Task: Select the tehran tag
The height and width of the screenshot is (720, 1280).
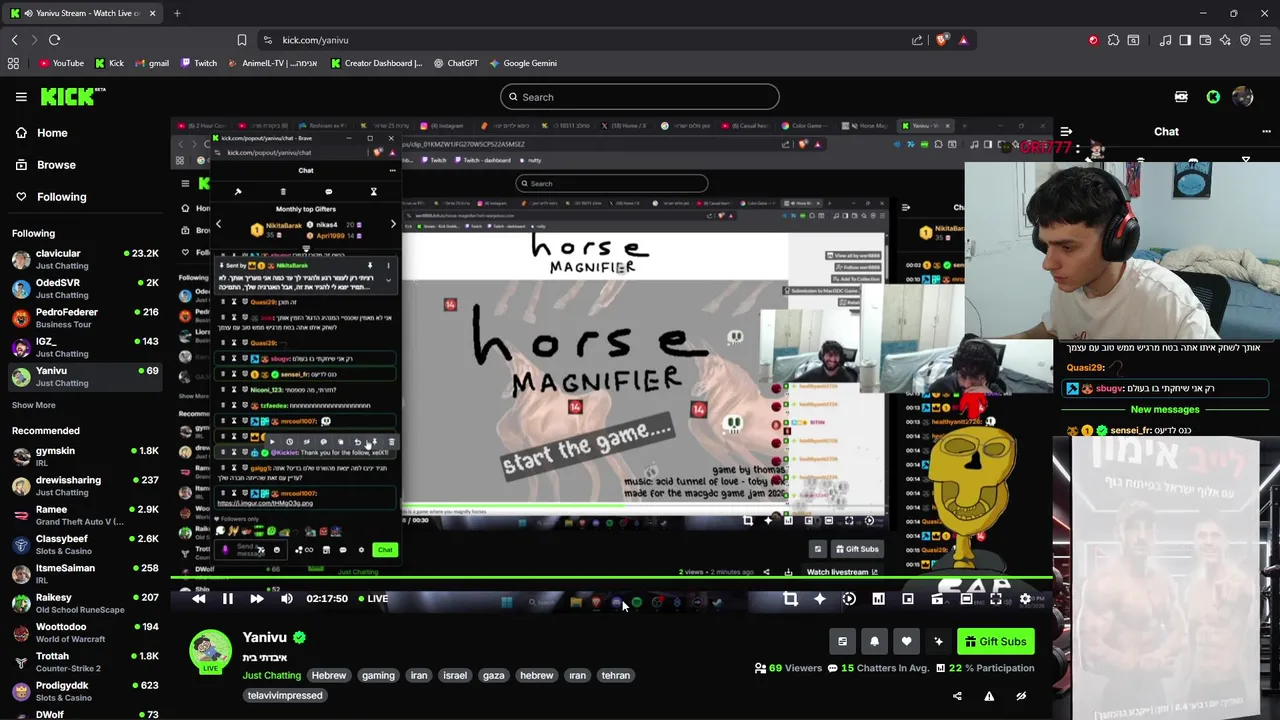Action: (x=616, y=675)
